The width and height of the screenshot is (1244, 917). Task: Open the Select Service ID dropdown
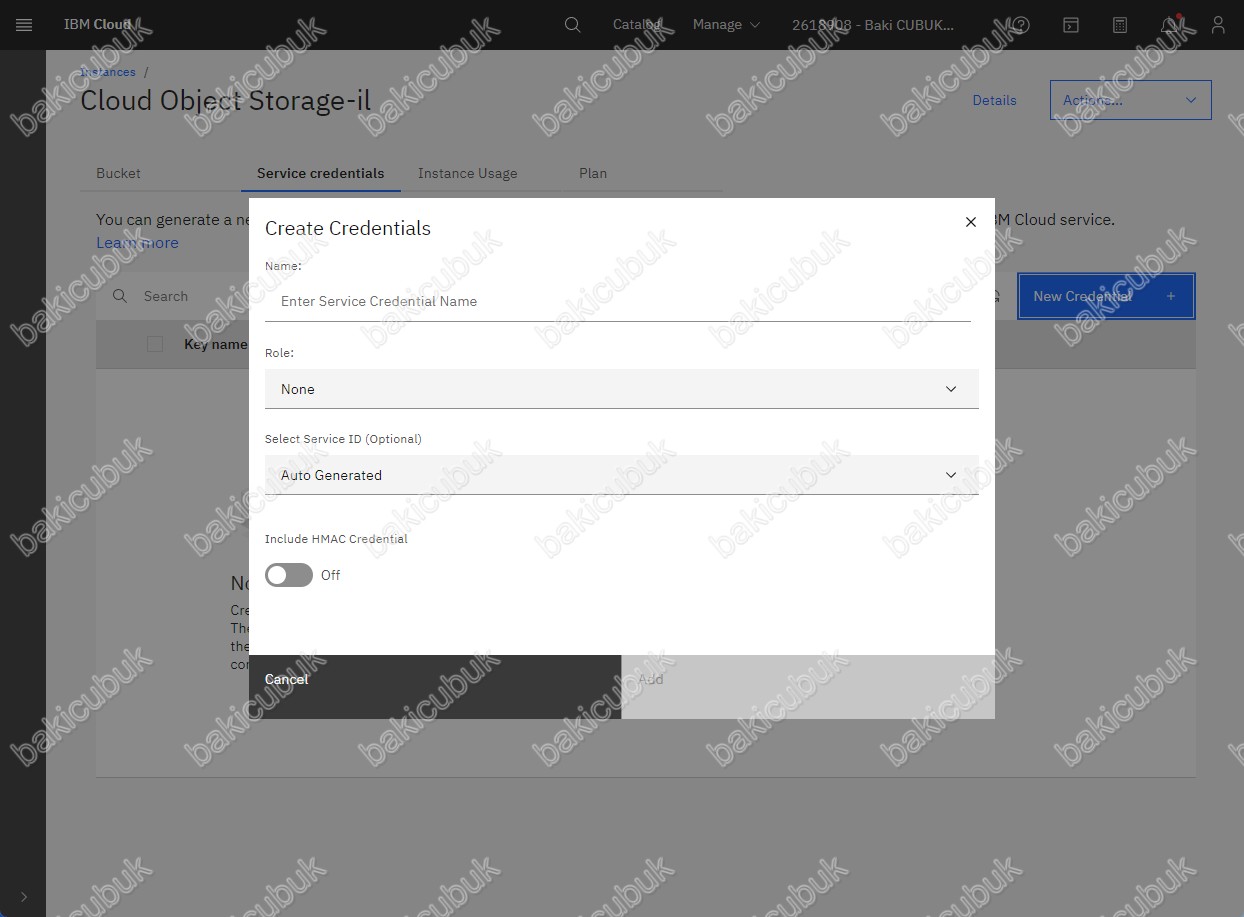pos(621,475)
